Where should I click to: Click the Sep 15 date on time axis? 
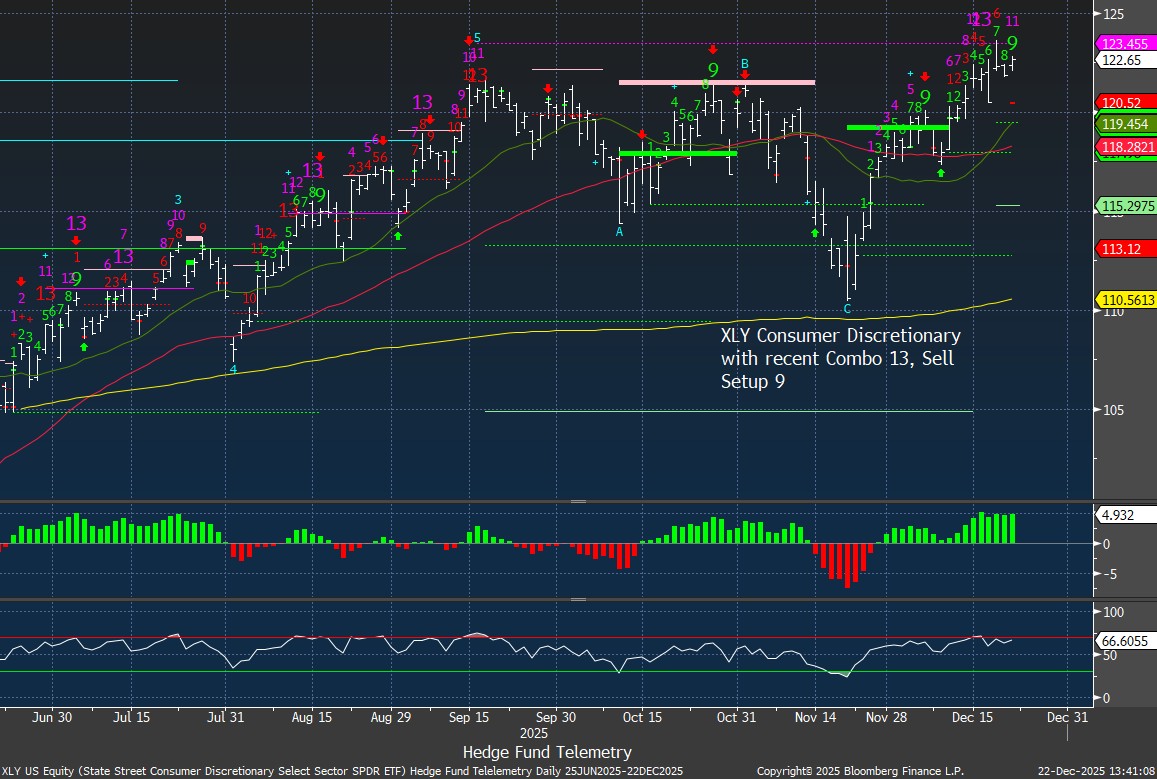pyautogui.click(x=468, y=717)
